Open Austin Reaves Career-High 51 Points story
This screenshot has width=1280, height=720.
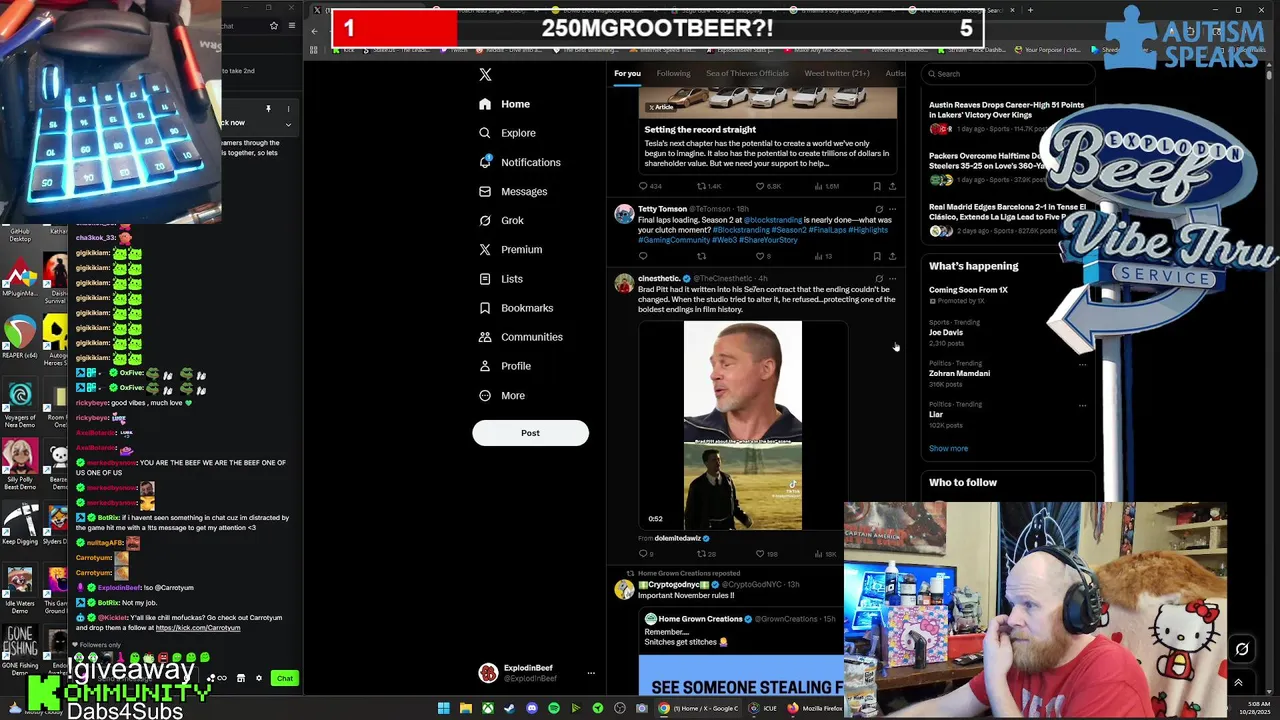coord(1006,110)
